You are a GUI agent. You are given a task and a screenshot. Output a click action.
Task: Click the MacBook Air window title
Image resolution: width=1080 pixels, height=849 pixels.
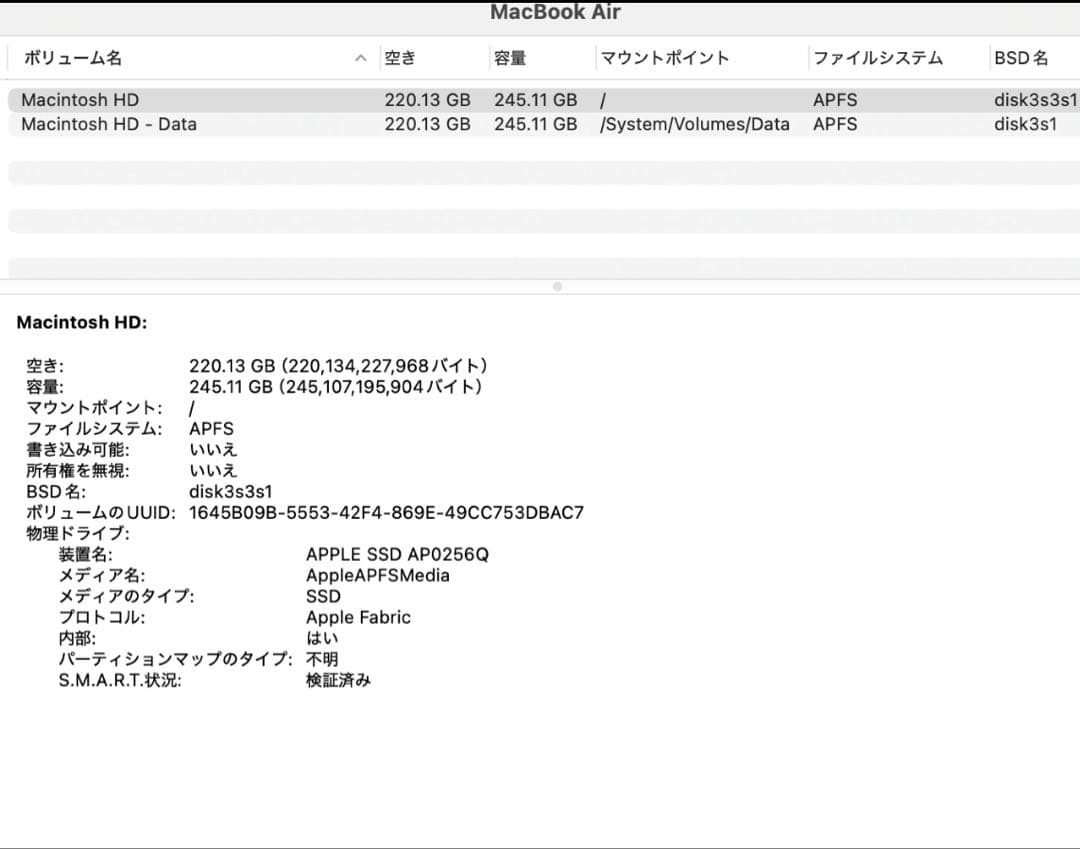[555, 13]
